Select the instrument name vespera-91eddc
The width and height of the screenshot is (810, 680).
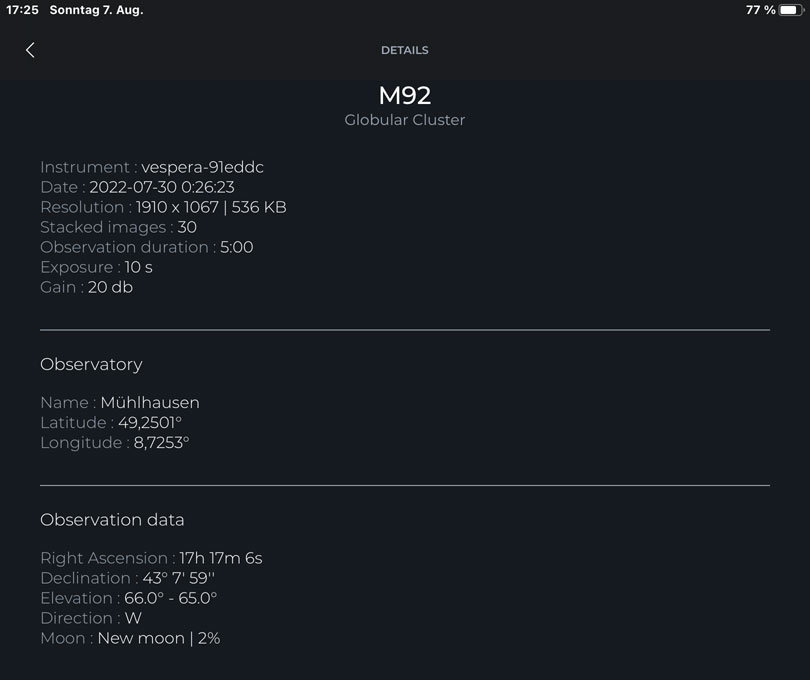pos(202,167)
